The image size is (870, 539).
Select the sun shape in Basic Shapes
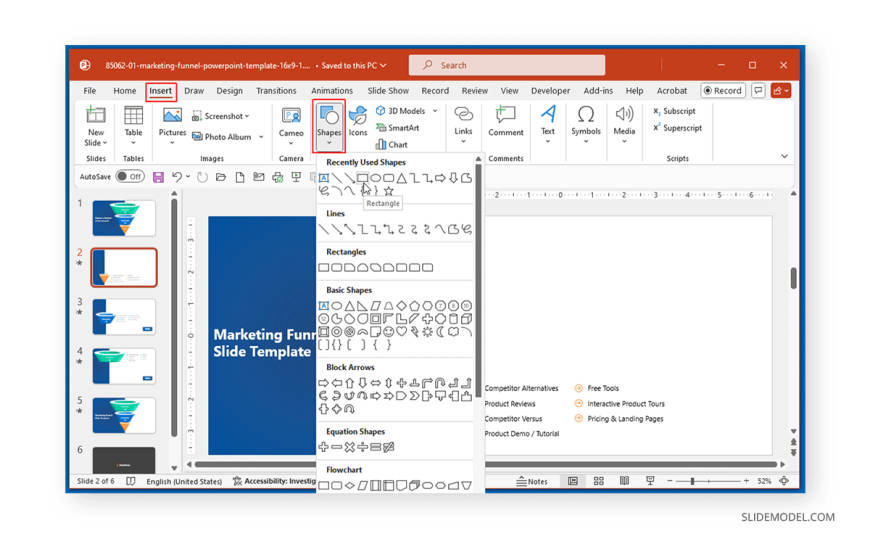[x=427, y=332]
